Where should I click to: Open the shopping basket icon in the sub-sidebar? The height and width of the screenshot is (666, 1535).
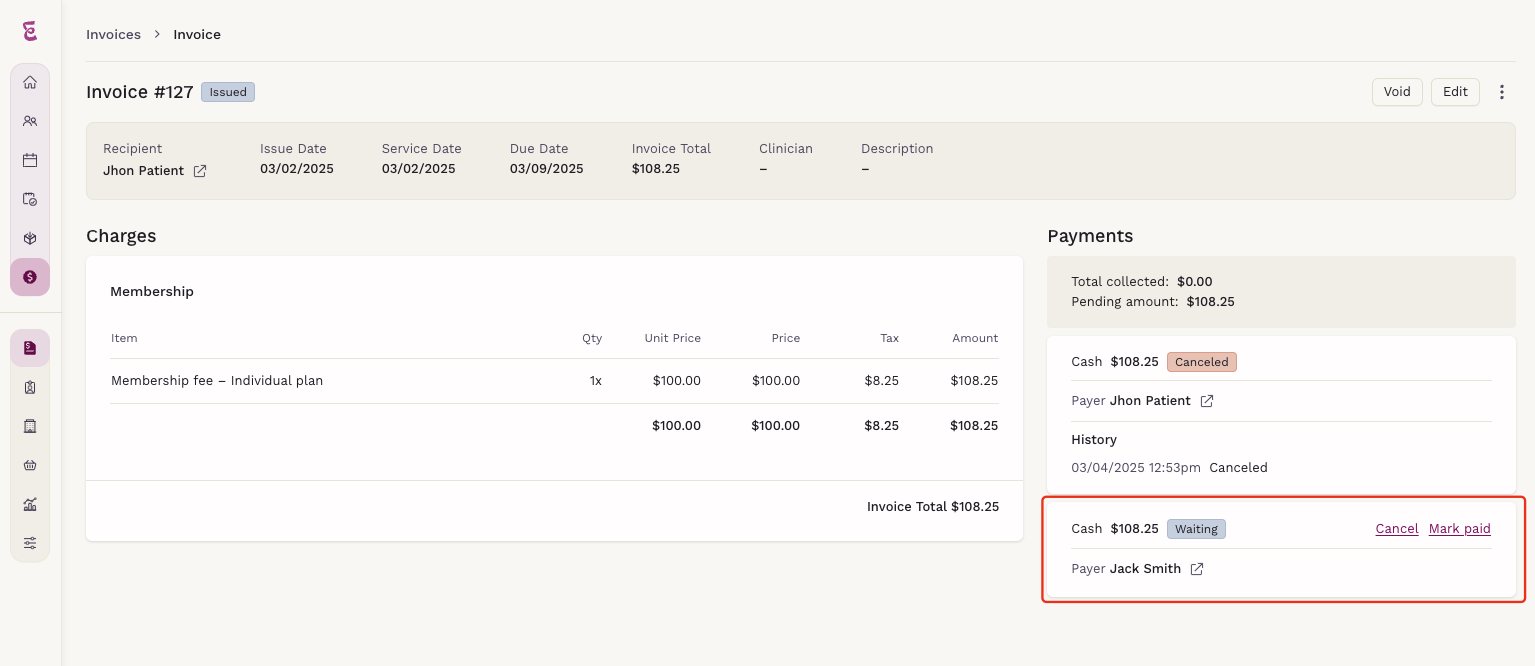[x=30, y=465]
